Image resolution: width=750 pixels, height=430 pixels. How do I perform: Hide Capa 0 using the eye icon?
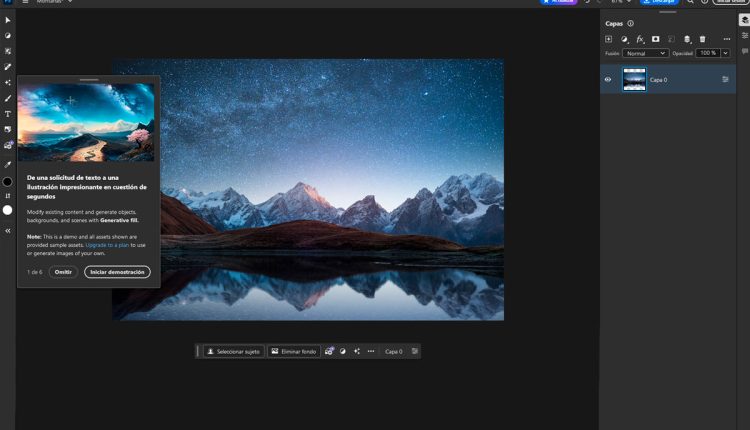coord(607,80)
